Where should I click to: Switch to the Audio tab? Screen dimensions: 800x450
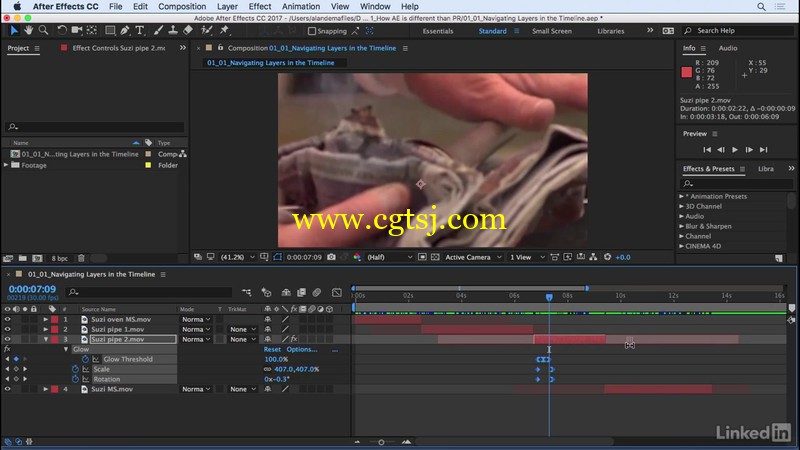click(728, 48)
